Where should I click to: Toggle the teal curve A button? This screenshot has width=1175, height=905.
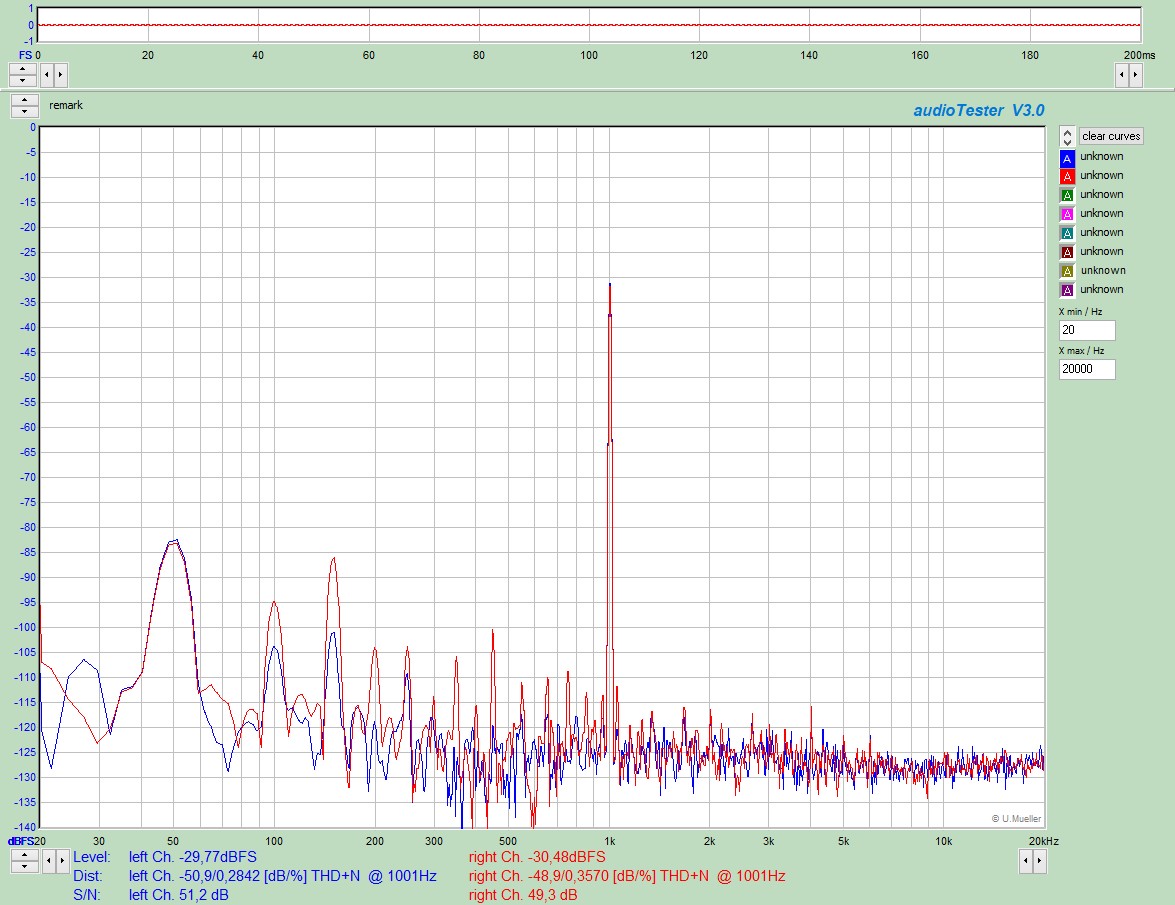coord(1067,233)
